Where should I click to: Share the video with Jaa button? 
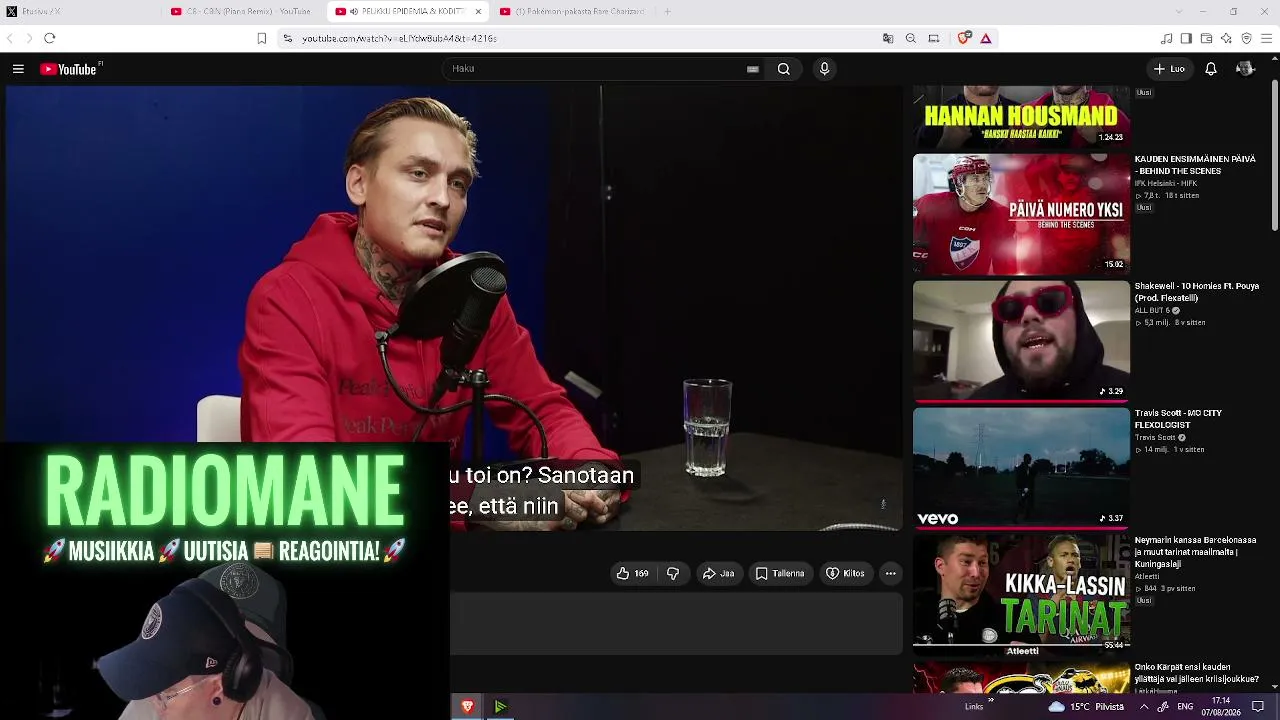coord(718,573)
